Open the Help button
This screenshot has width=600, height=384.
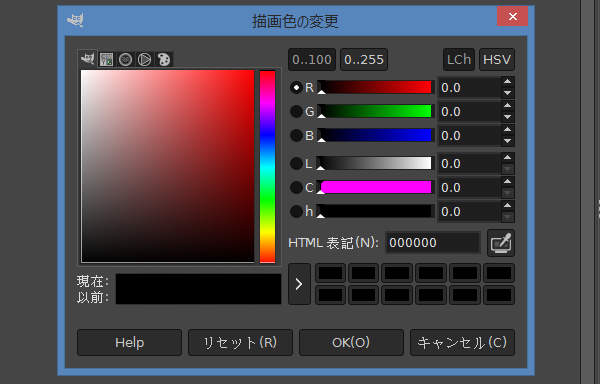[x=129, y=342]
